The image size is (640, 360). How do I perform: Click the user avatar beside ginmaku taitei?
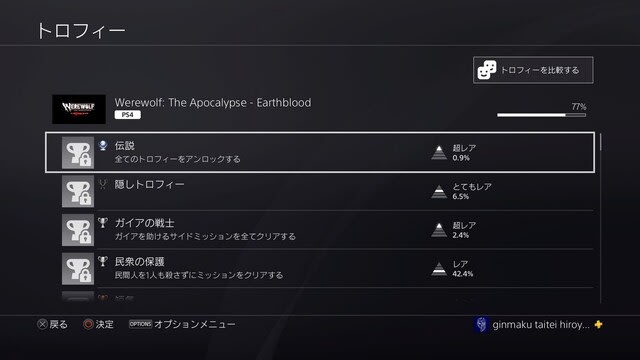[482, 324]
